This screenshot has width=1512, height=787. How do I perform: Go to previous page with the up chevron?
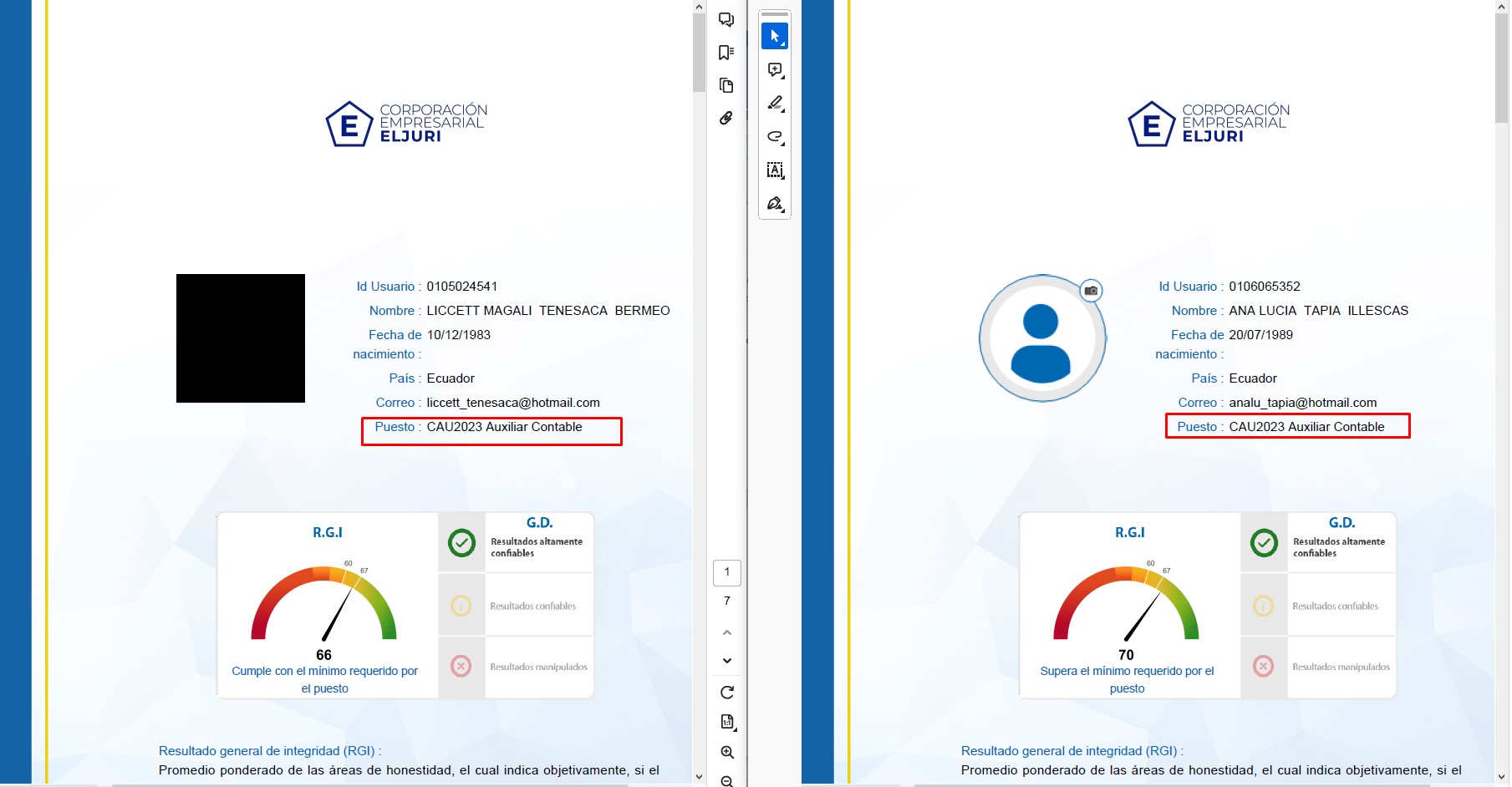[727, 632]
